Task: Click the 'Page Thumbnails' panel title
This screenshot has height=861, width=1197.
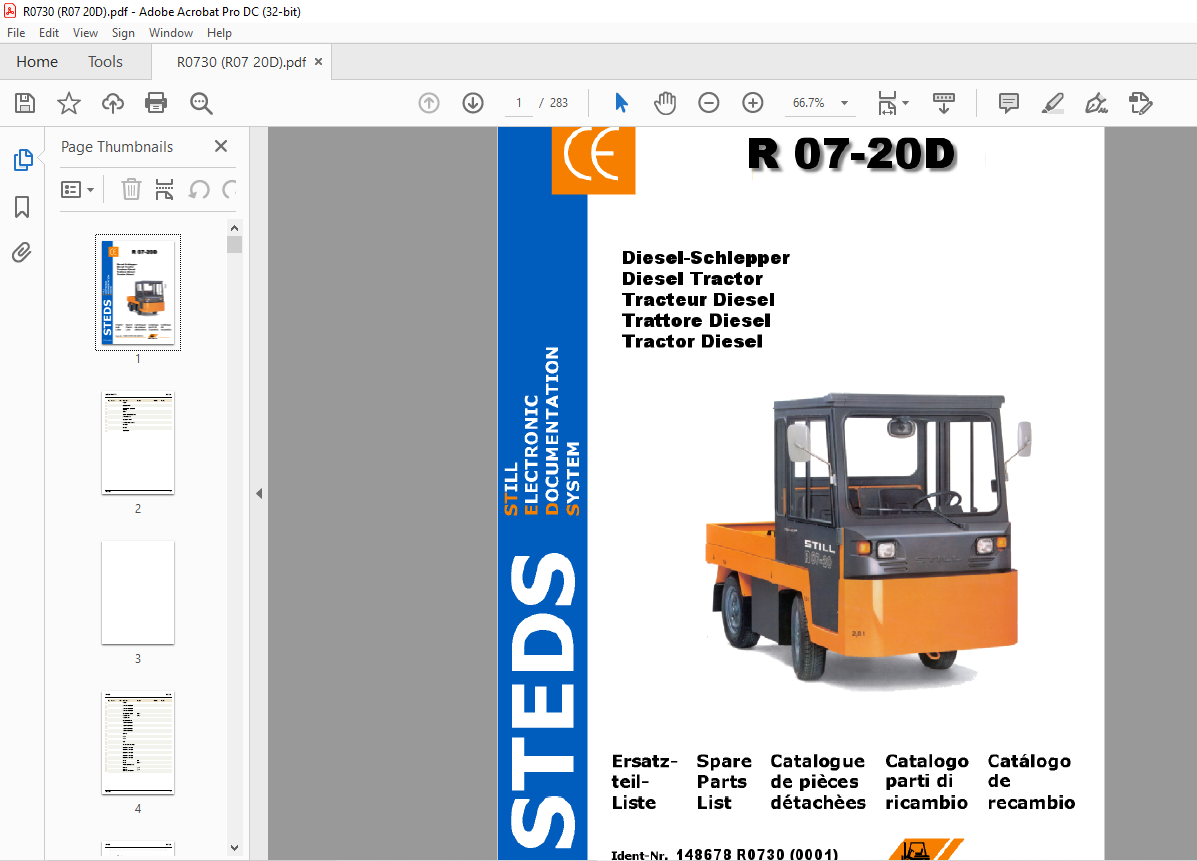Action: (x=117, y=147)
